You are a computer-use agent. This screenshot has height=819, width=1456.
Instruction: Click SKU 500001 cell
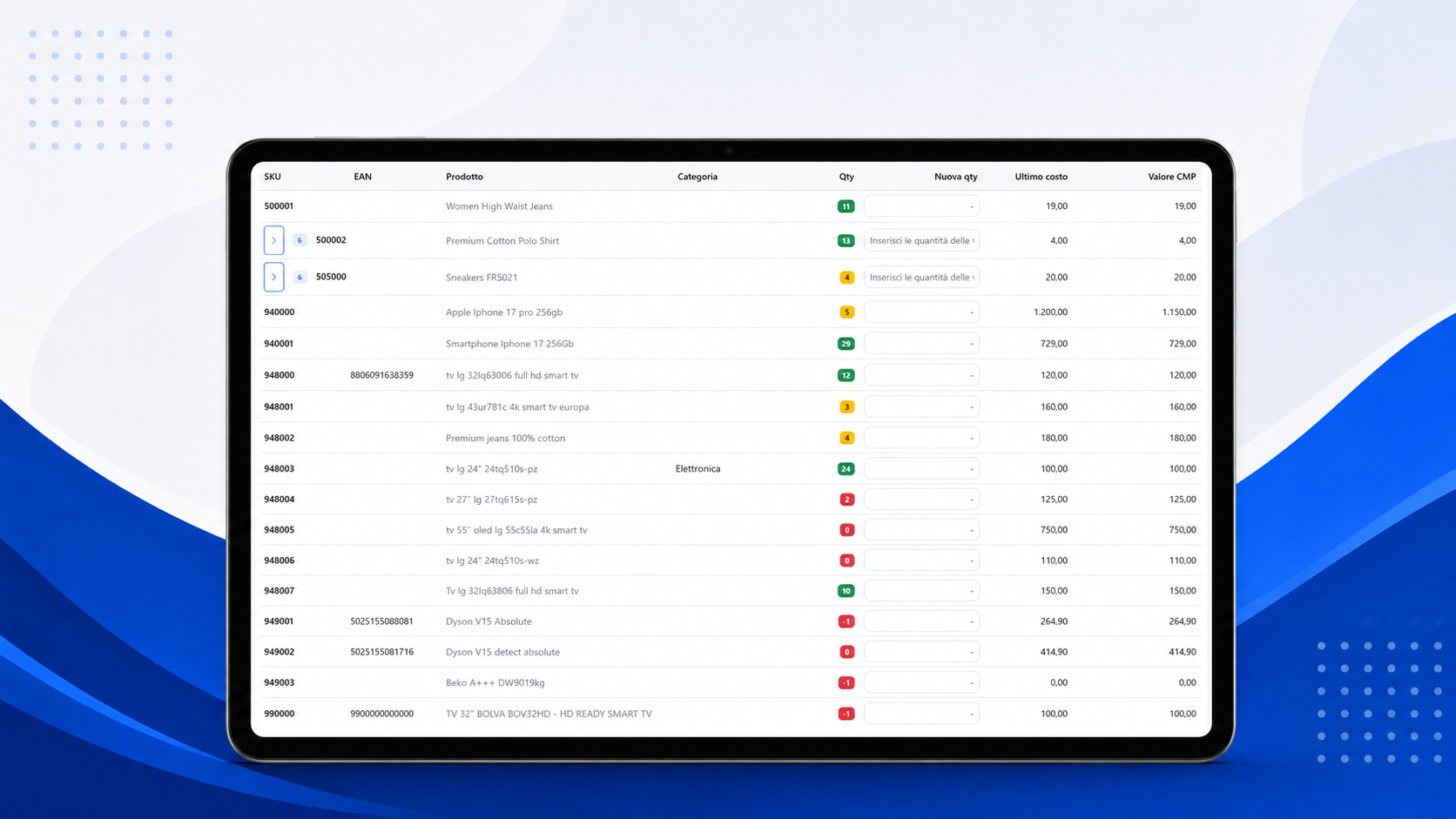[279, 206]
